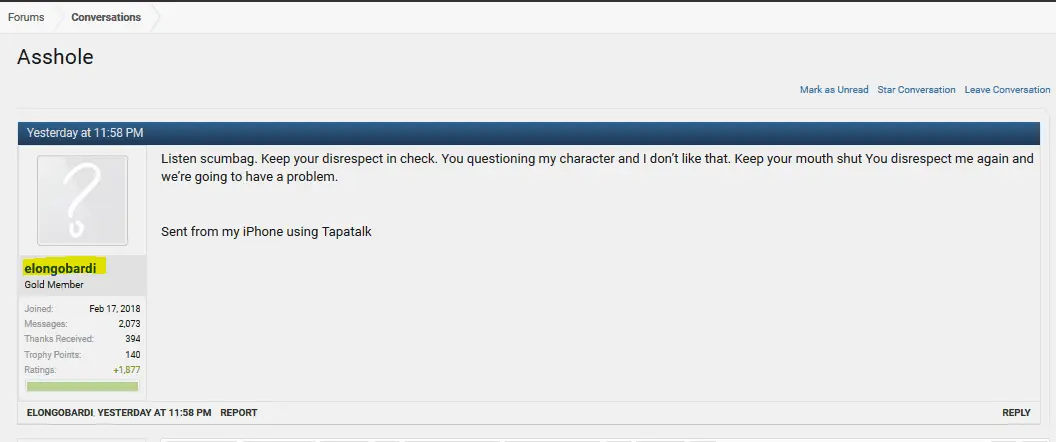Click the green ratings bar

(x=82, y=386)
